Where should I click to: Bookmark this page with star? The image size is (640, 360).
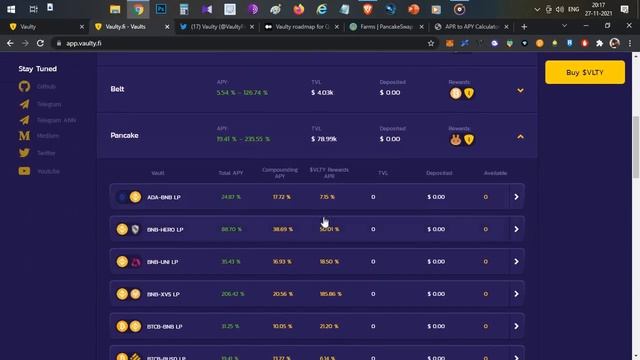point(431,43)
